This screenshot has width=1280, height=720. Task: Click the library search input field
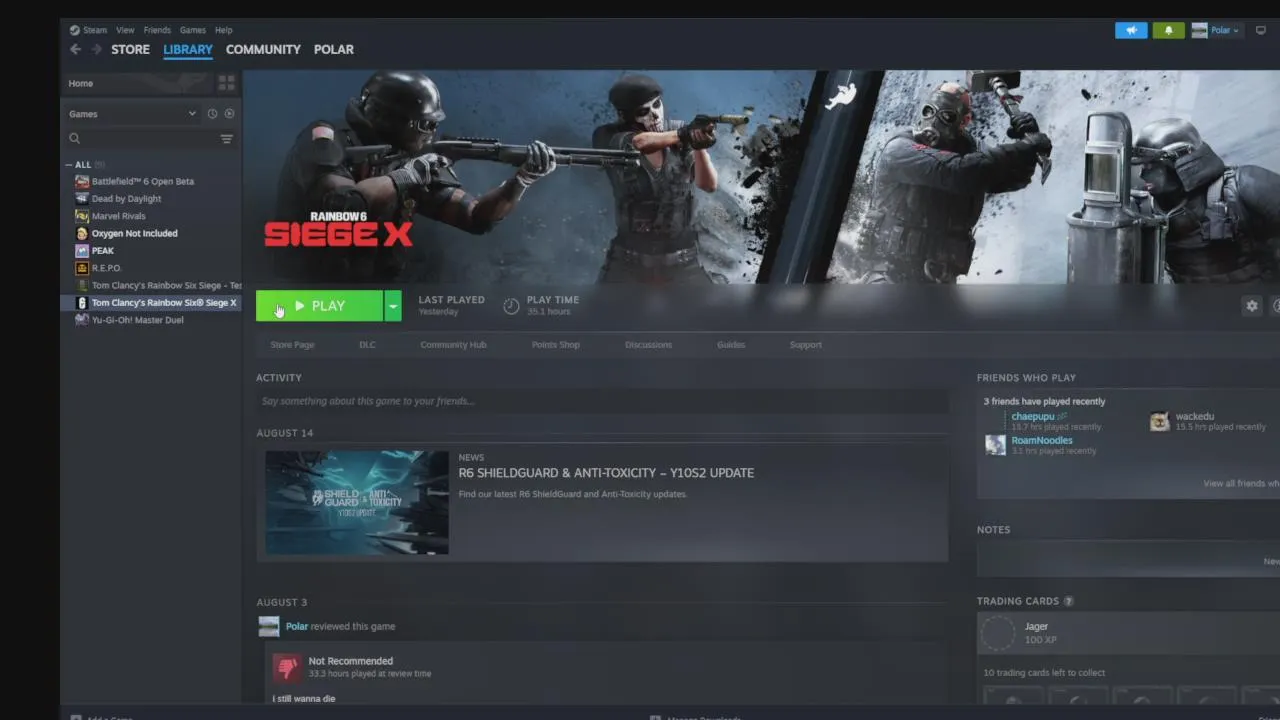[150, 139]
